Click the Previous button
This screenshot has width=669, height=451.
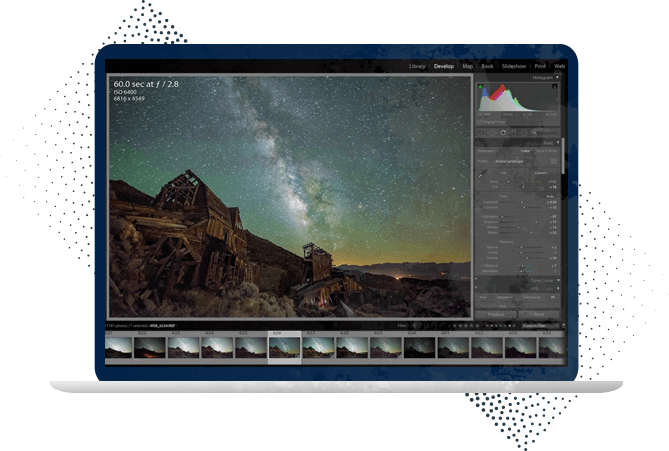(496, 313)
